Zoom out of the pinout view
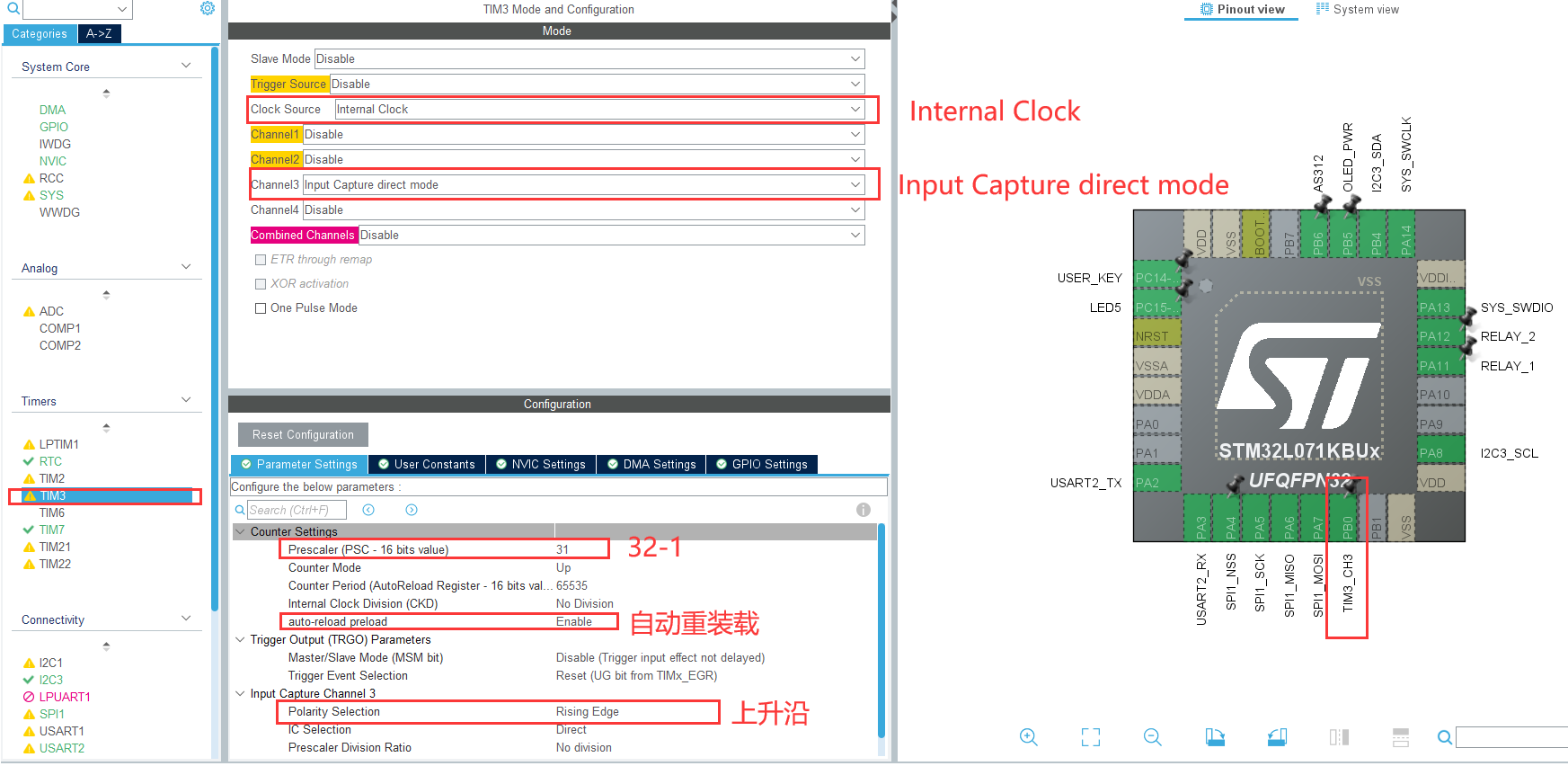 1153,737
